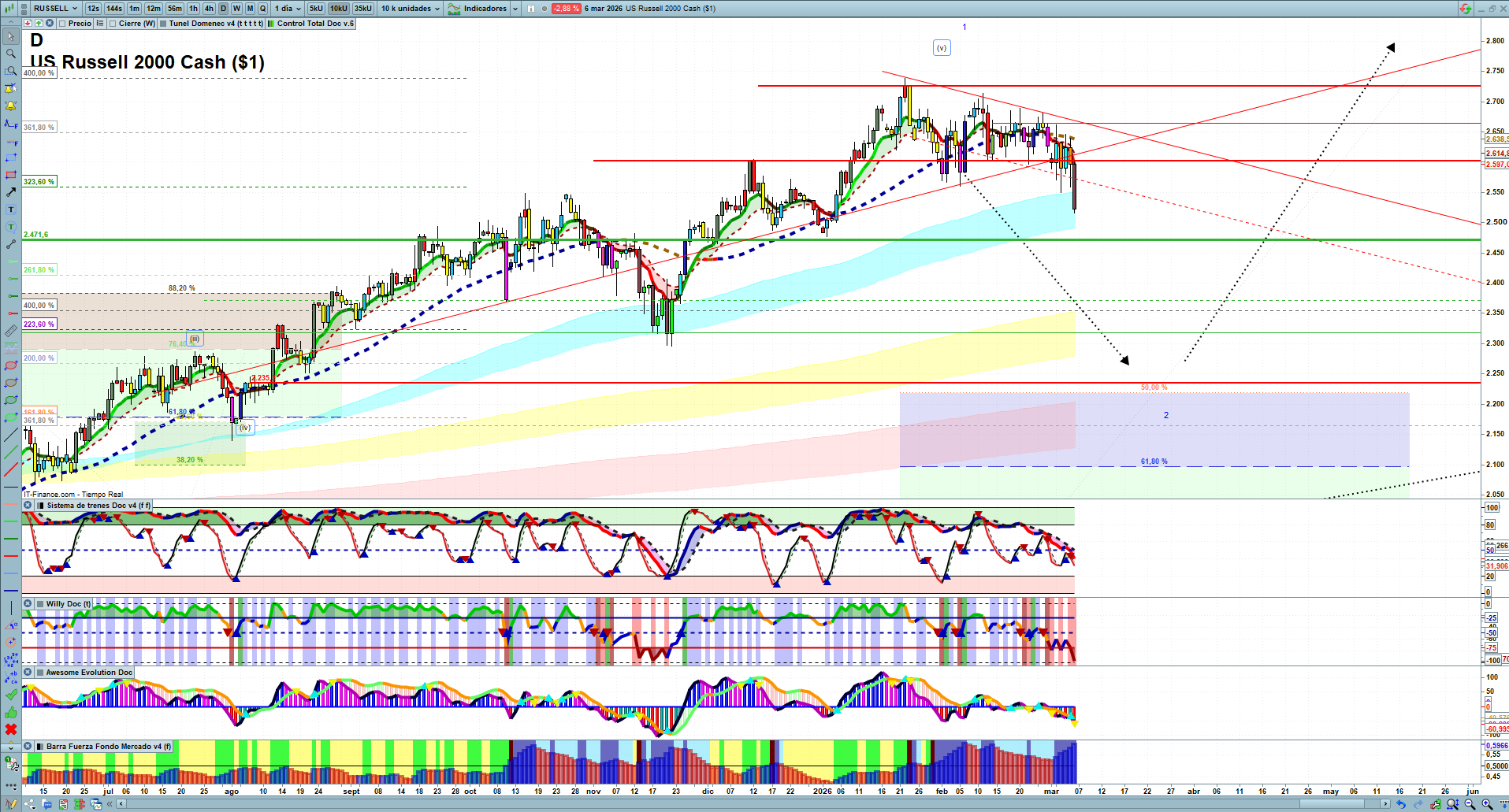Image resolution: width=1509 pixels, height=812 pixels.
Task: Select the segment line tool with endpoints
Action: click(x=11, y=244)
